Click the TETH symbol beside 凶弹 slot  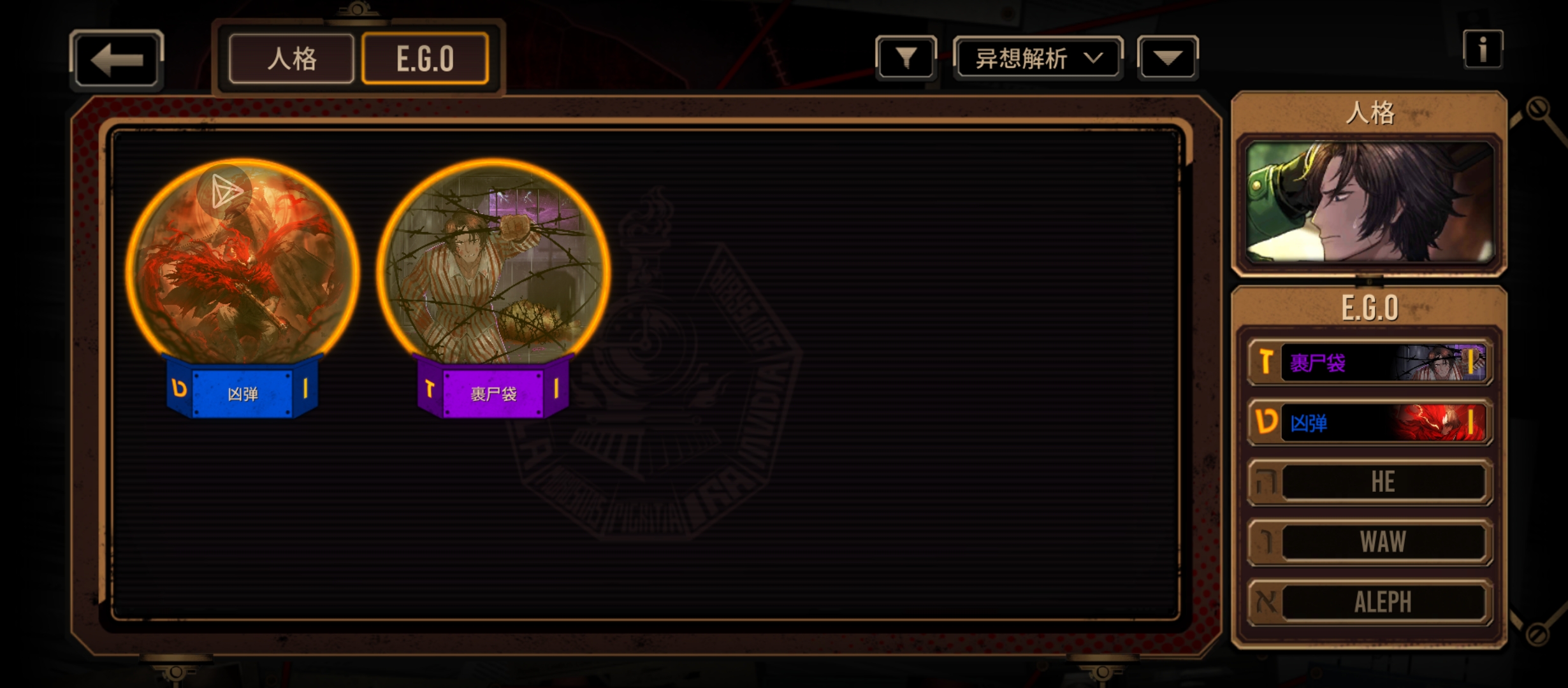click(1265, 422)
